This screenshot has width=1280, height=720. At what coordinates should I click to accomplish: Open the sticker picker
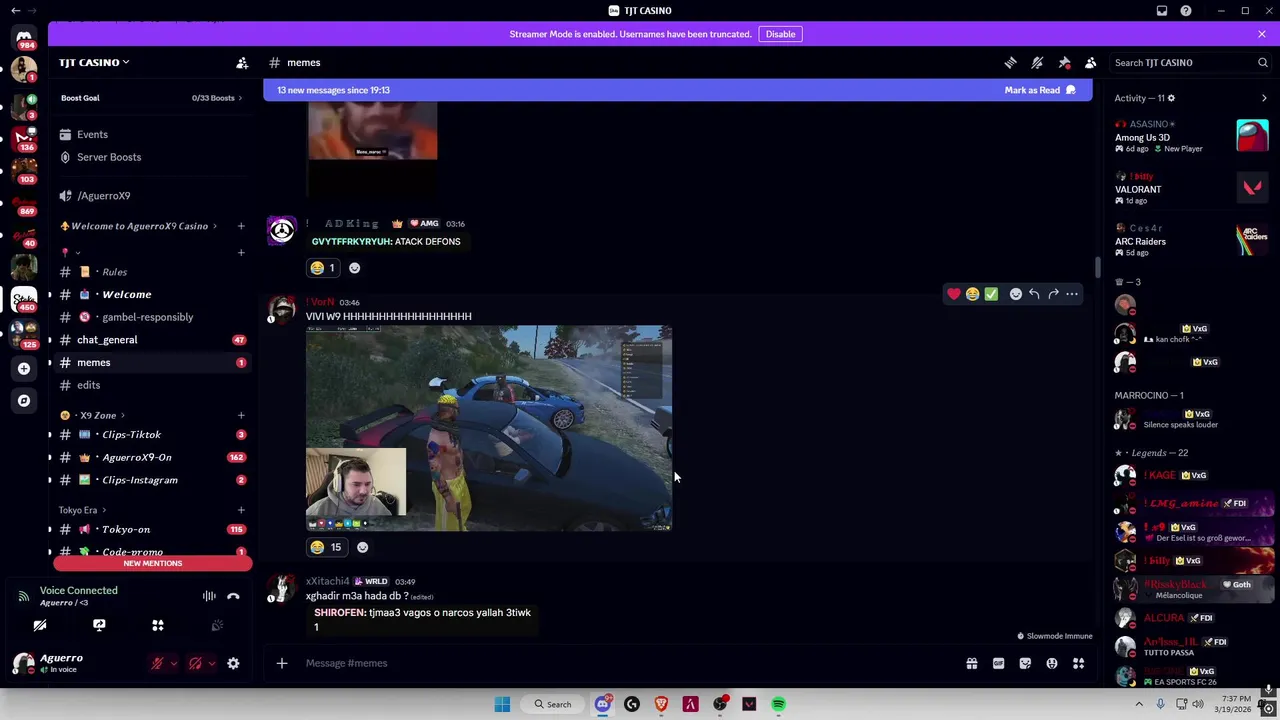point(1025,663)
